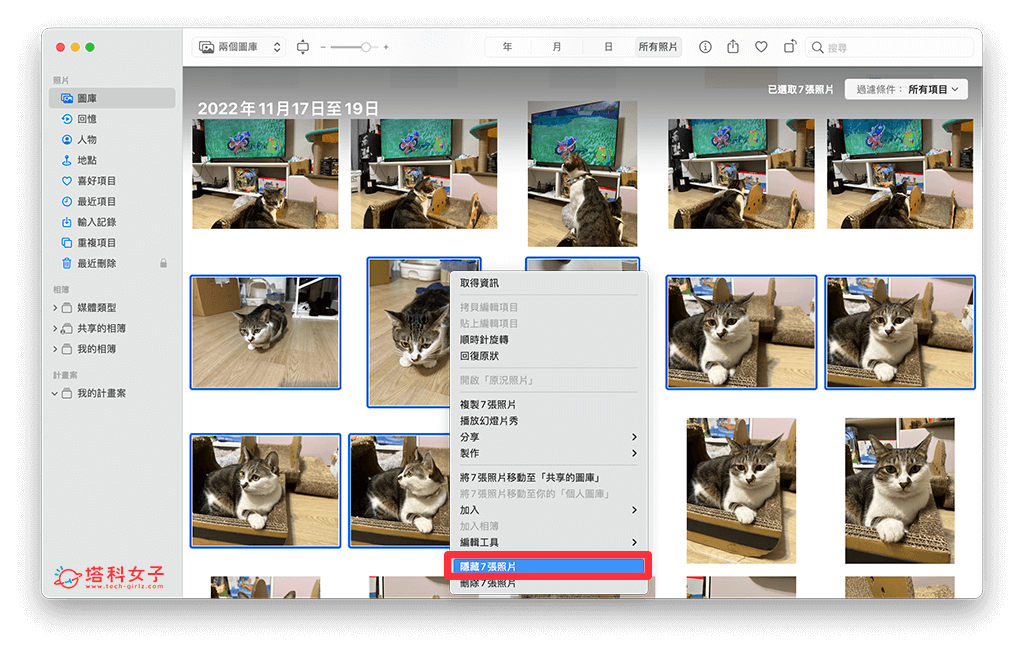Viewport: 1024px width, 653px height.
Task: Switch to the 日 (Days) view tab
Action: [608, 47]
